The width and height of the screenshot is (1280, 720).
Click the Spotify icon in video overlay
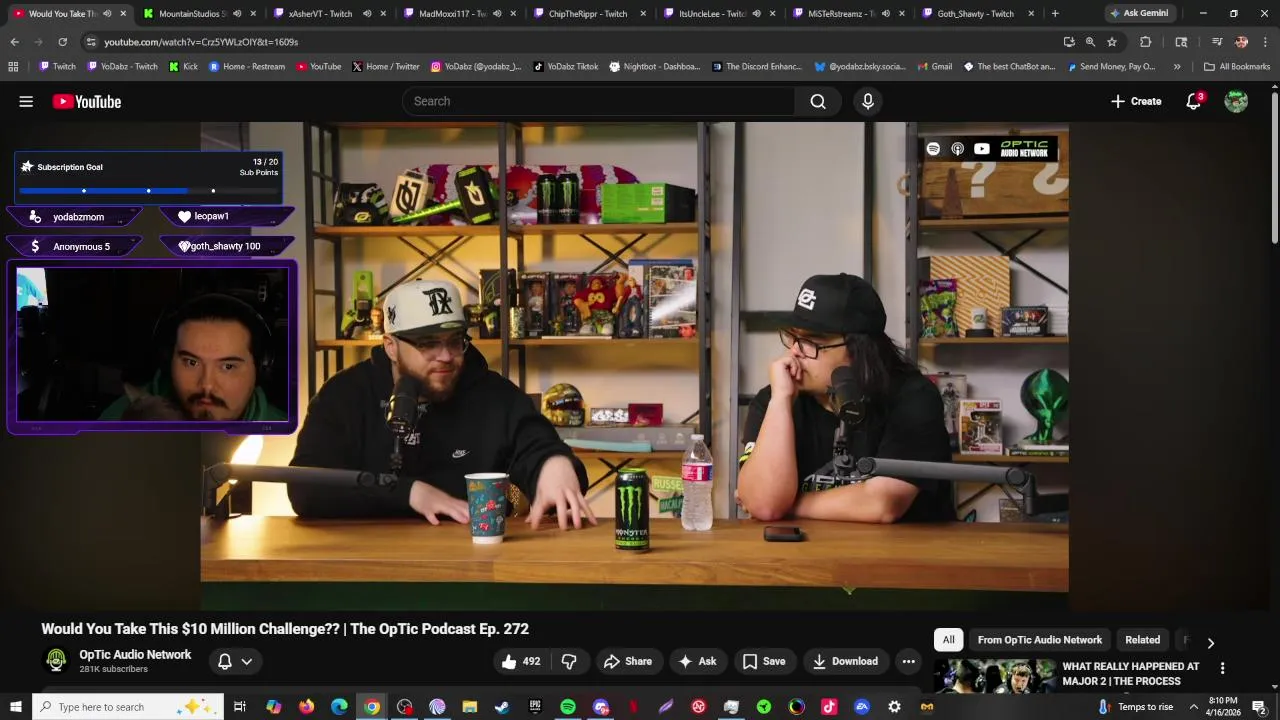pyautogui.click(x=933, y=149)
